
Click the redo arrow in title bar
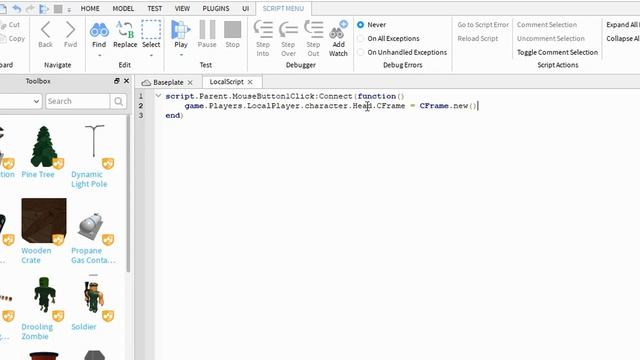(x=30, y=8)
